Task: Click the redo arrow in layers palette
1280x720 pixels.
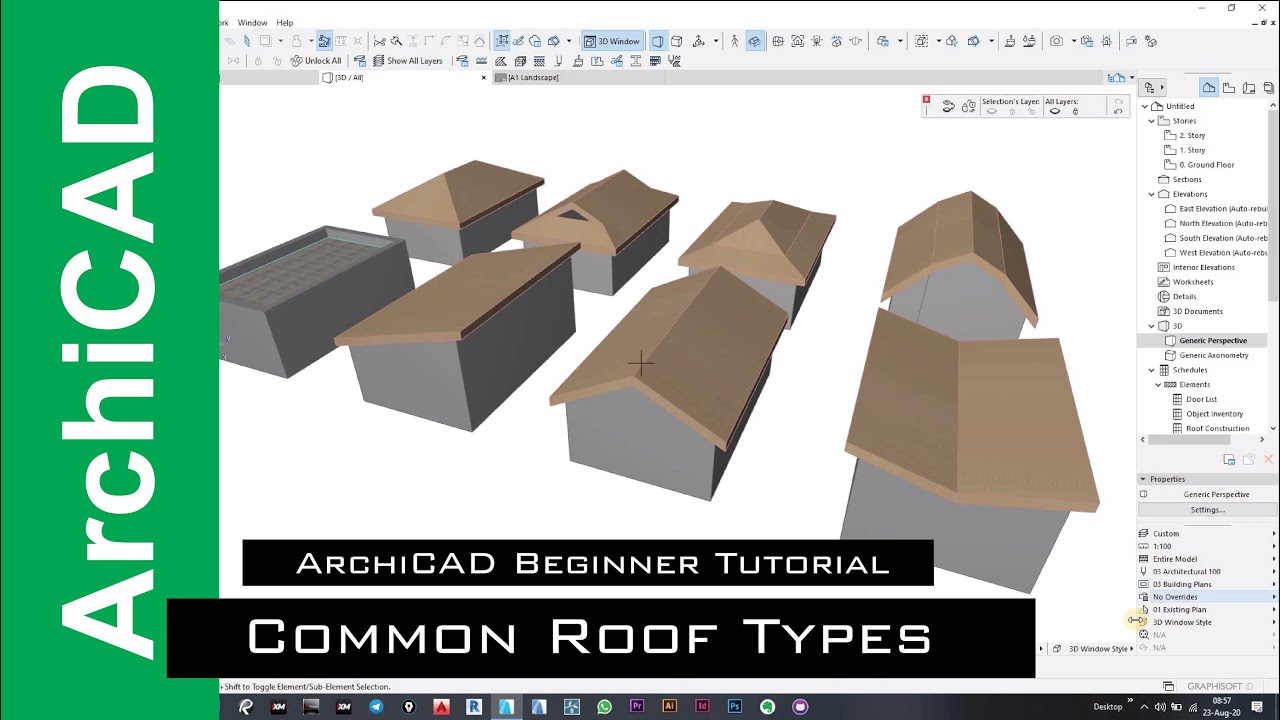Action: click(x=1118, y=101)
